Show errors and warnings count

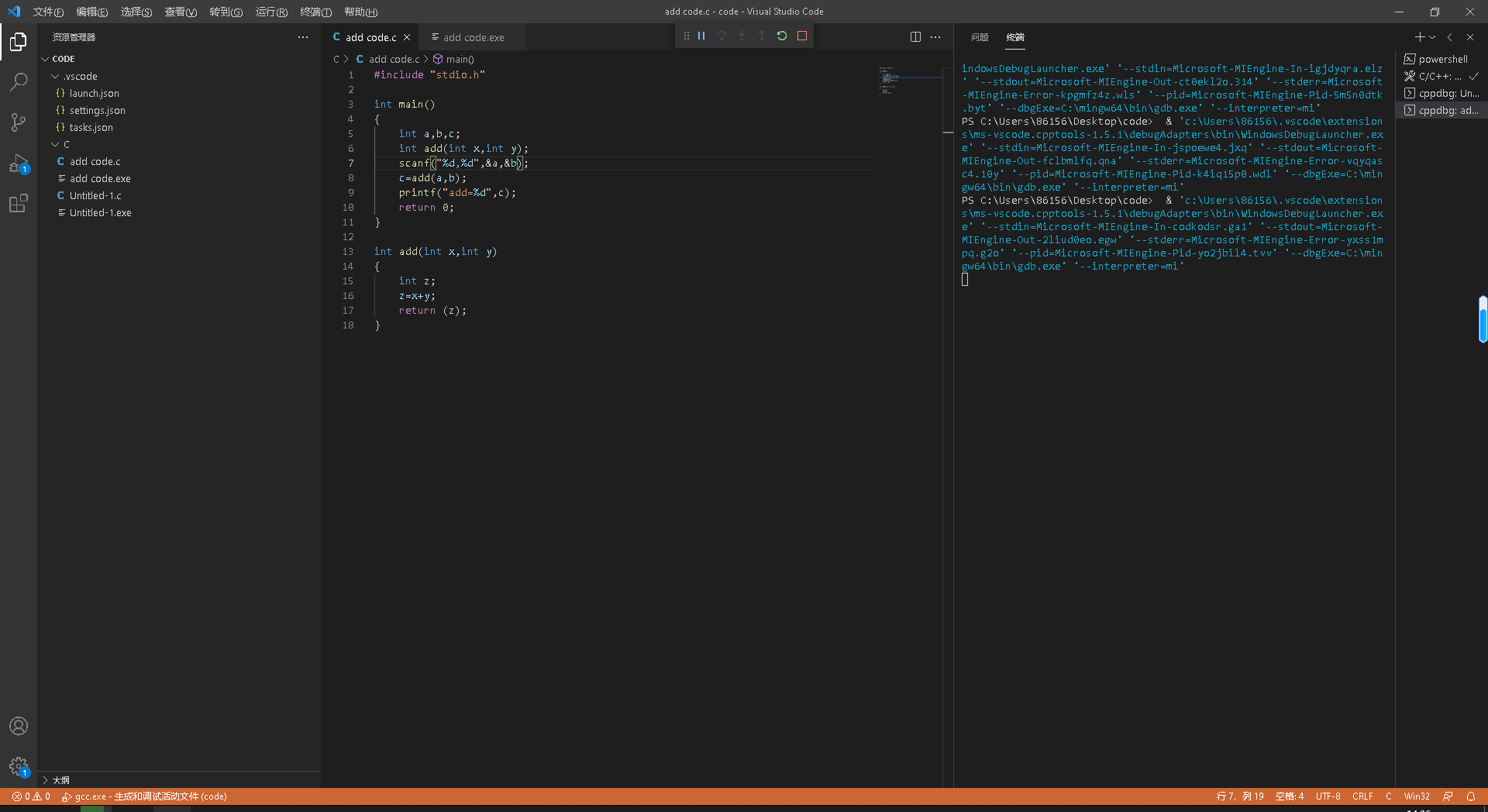click(x=31, y=797)
